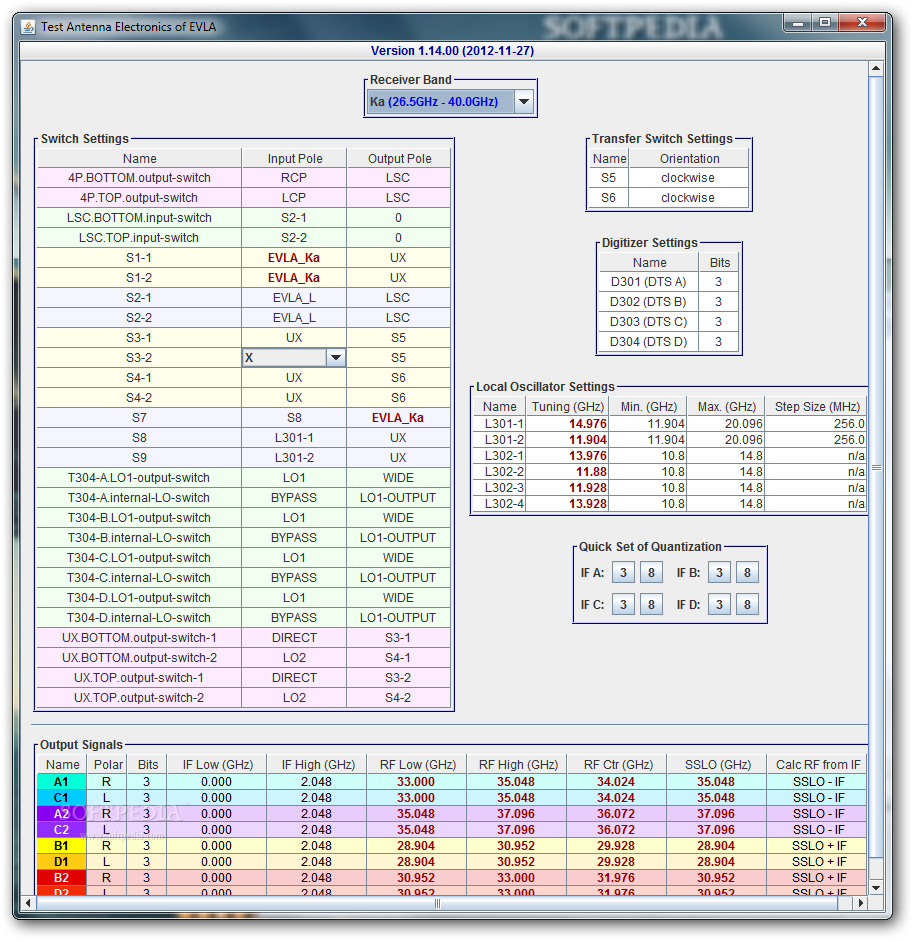Click the S1-2 input pole EVLA_Ka cell
This screenshot has height=940, width=913.
click(294, 278)
